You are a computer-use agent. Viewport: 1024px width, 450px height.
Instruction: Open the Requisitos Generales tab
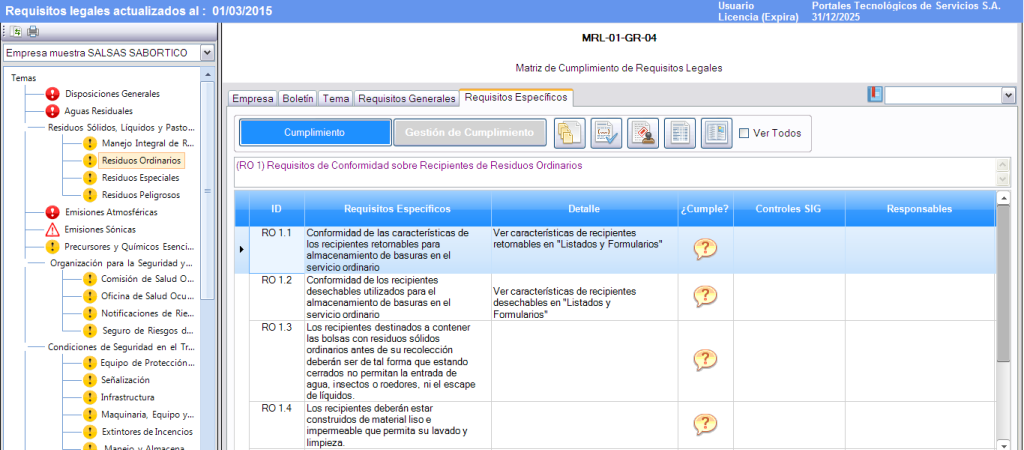[406, 99]
